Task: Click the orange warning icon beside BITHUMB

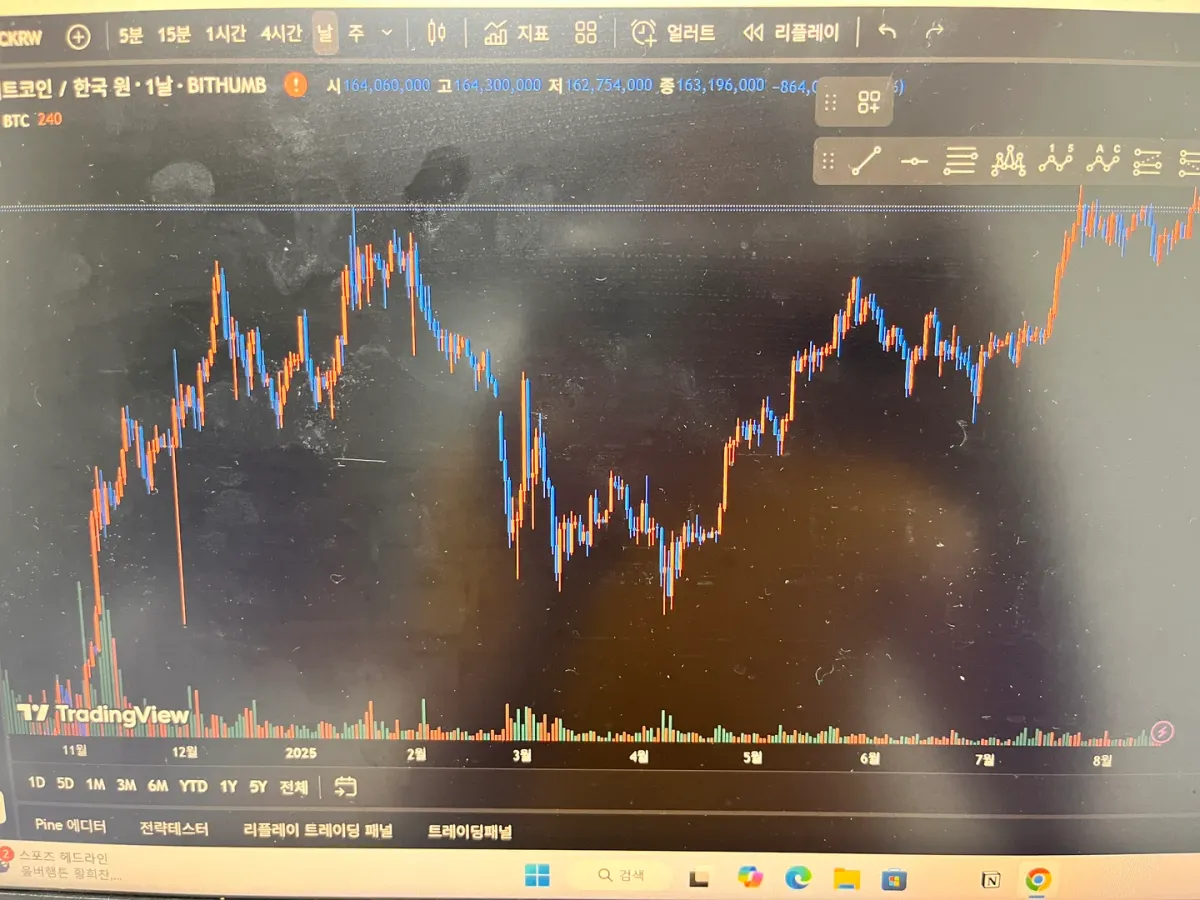Action: click(x=296, y=85)
